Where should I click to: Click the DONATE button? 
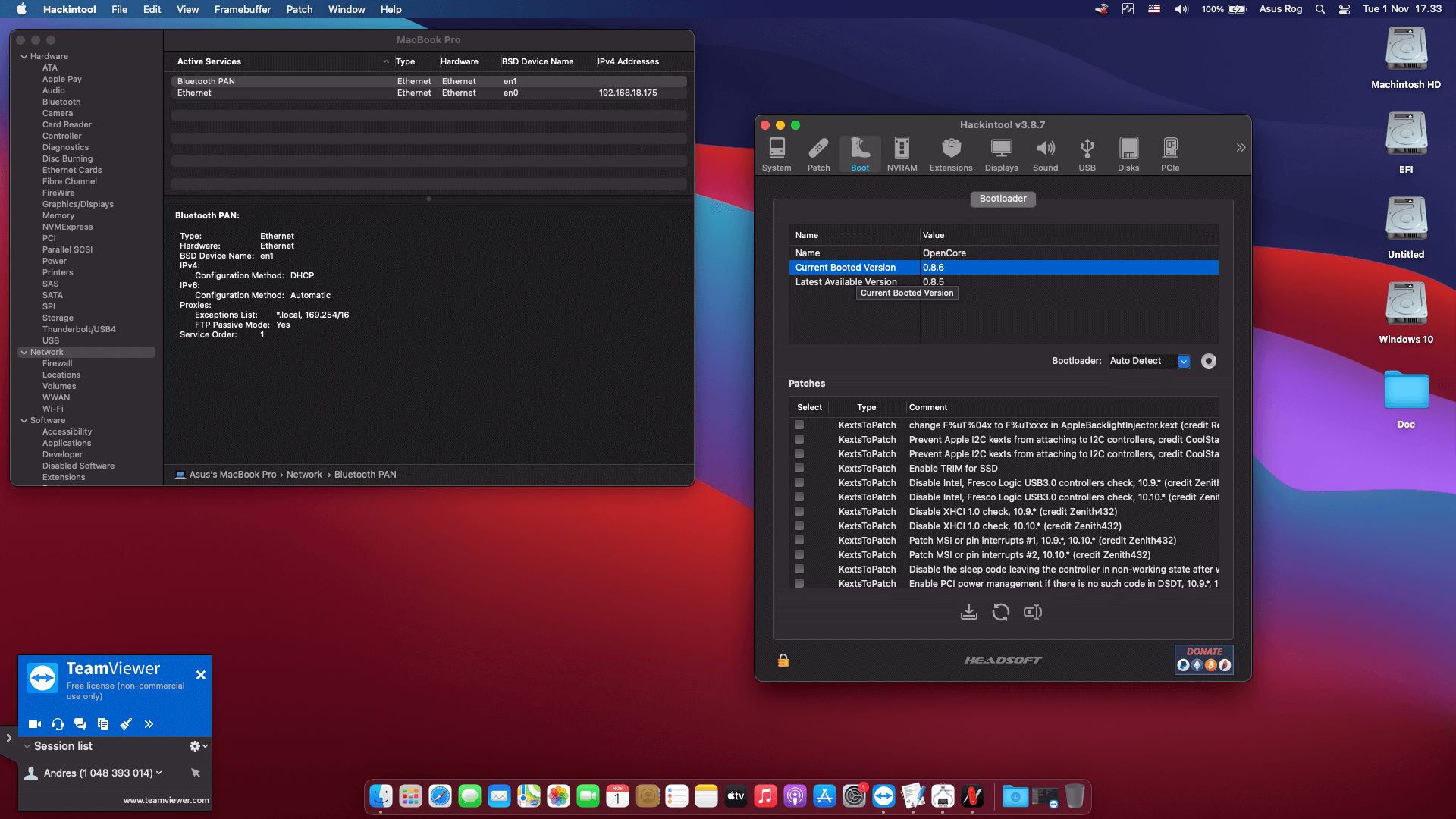click(1203, 659)
